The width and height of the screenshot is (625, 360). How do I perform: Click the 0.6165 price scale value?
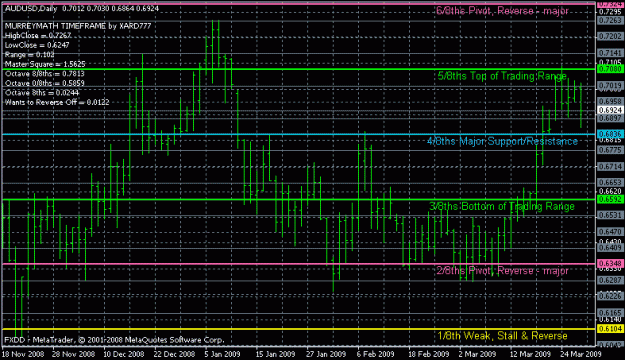(x=610, y=313)
